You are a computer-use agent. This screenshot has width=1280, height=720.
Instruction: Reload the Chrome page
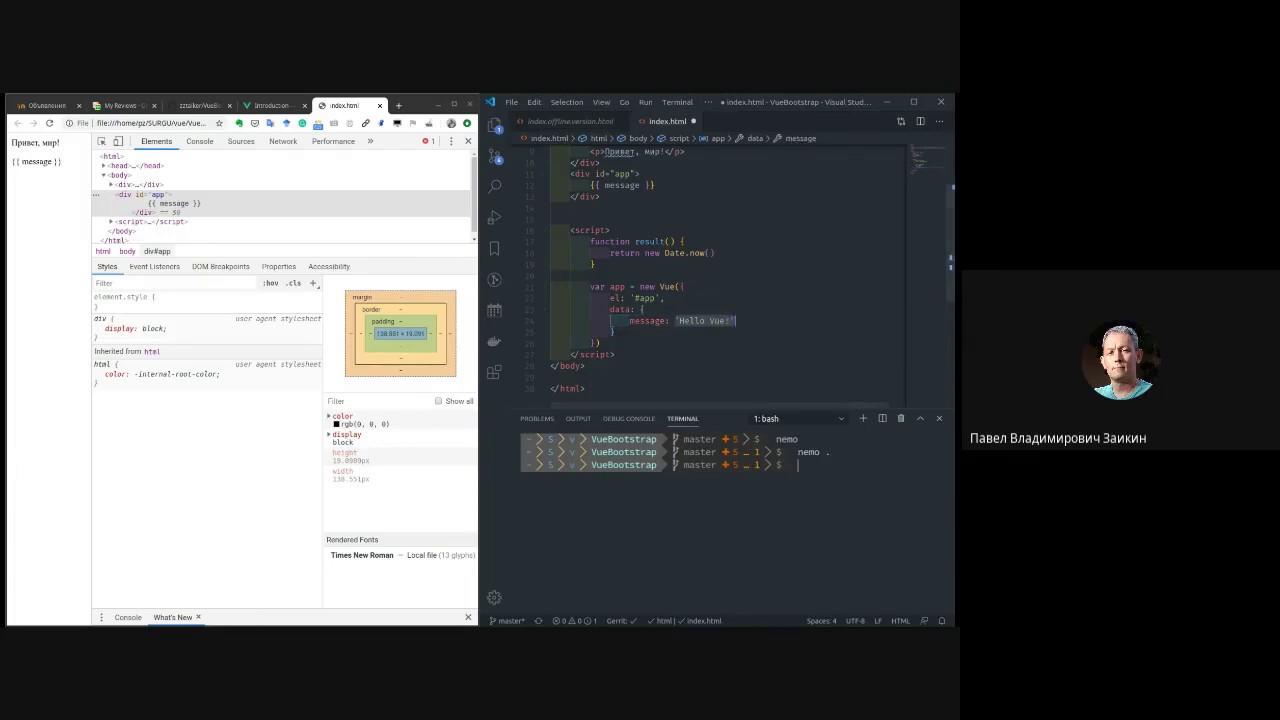(x=49, y=123)
